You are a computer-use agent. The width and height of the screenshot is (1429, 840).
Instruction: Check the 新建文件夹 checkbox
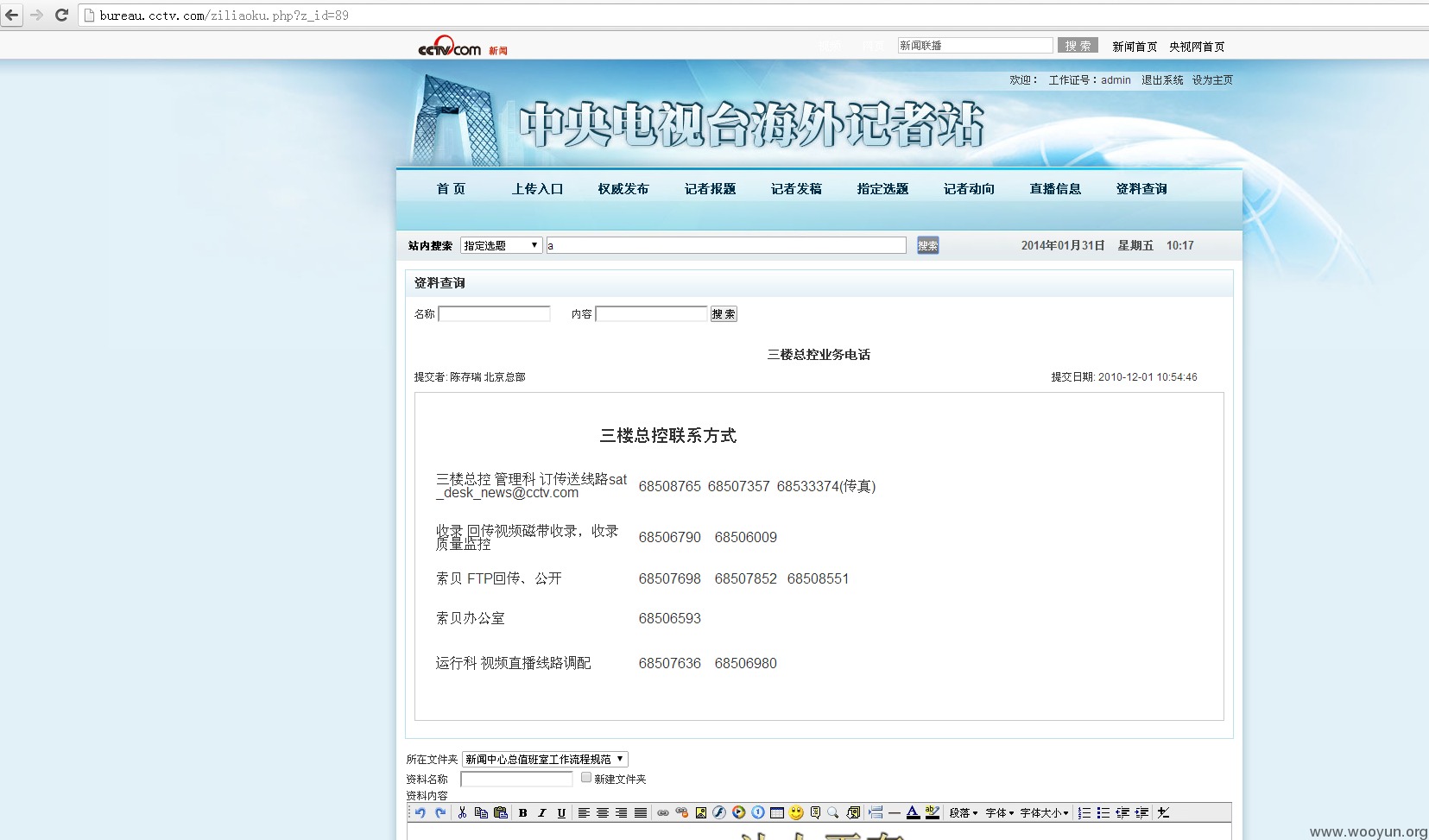tap(586, 778)
